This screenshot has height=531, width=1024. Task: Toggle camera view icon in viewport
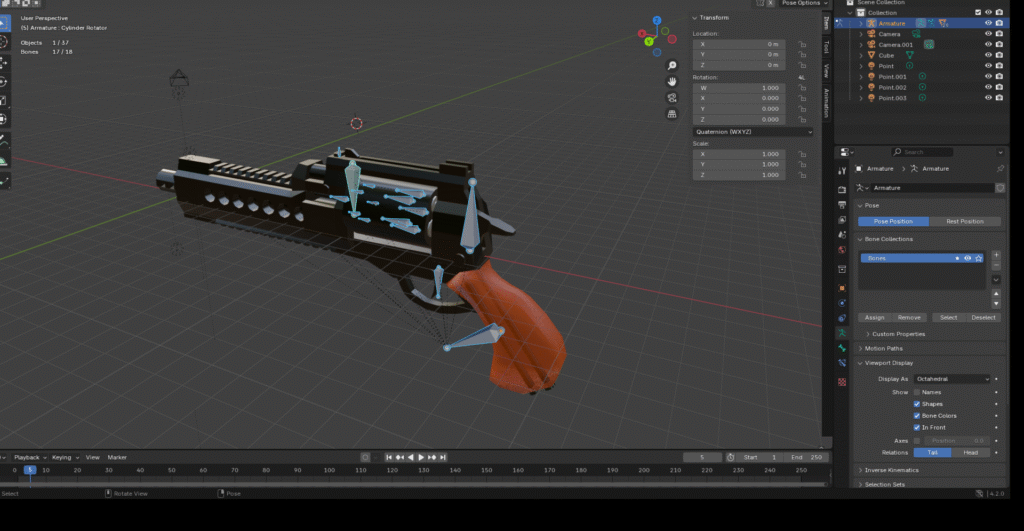pos(674,97)
